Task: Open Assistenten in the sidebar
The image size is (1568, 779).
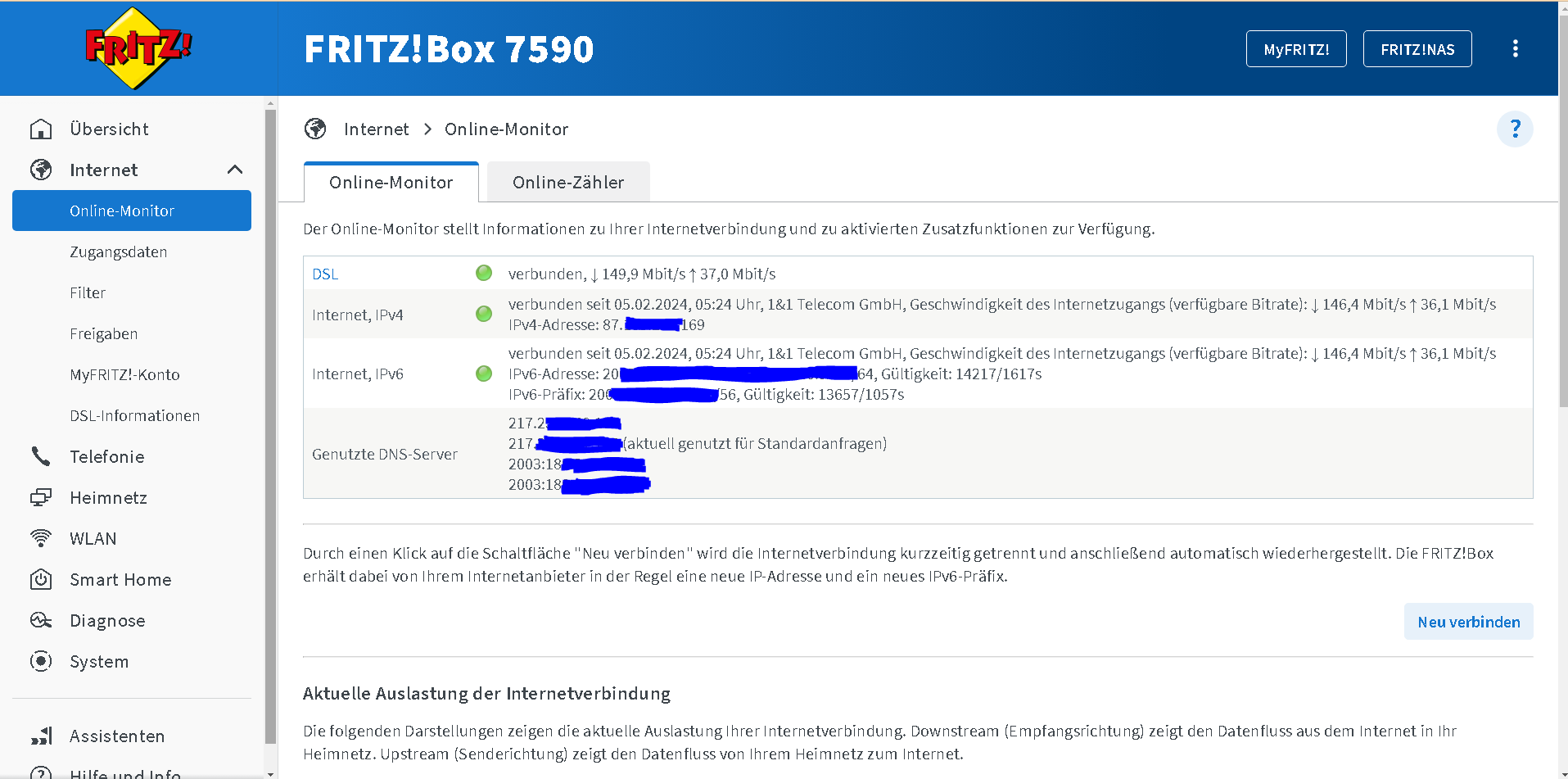Action: click(x=117, y=736)
